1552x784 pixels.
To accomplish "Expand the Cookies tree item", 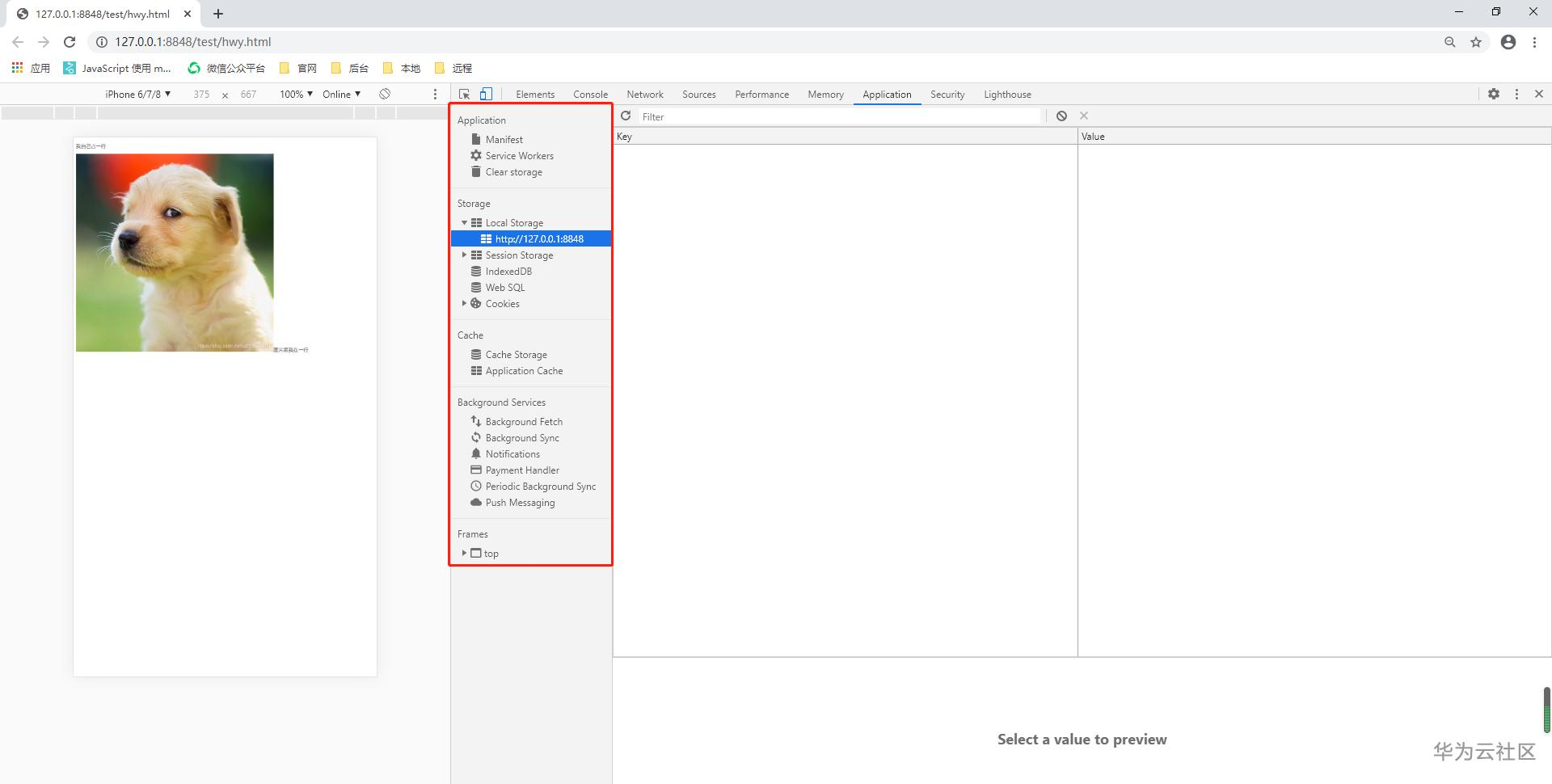I will 464,304.
